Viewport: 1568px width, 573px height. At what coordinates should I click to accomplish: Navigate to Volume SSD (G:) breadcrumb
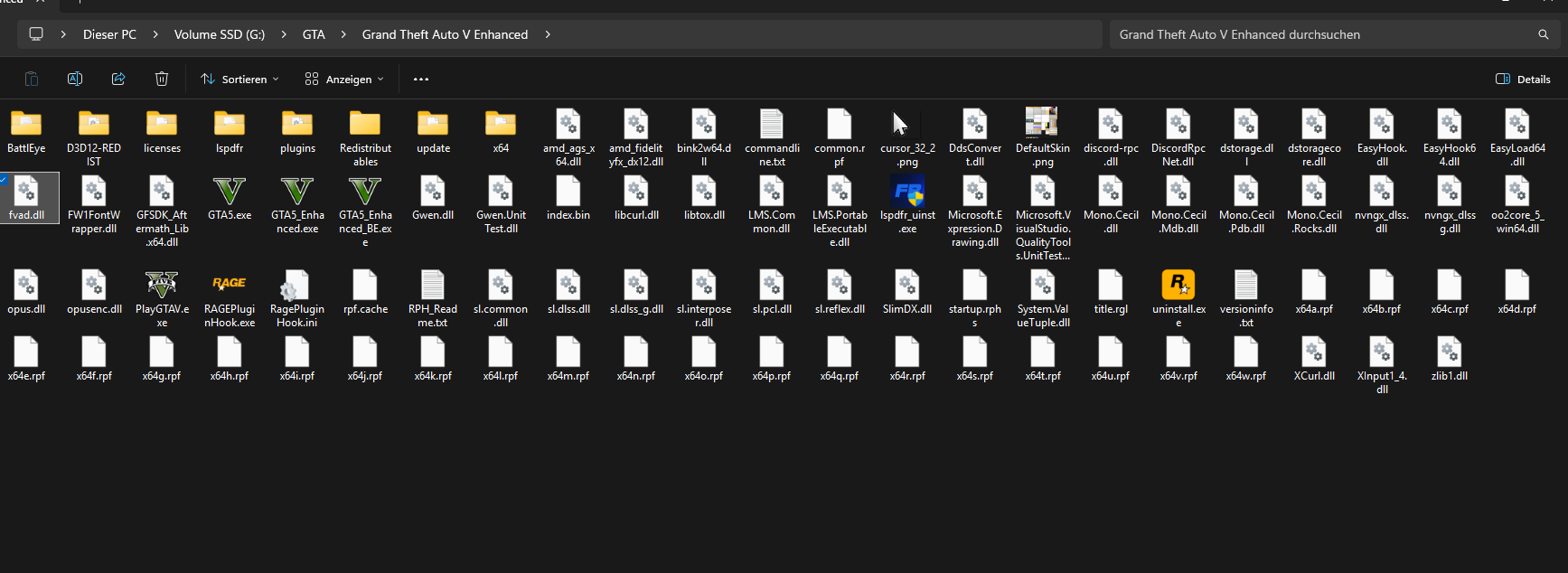click(x=220, y=34)
